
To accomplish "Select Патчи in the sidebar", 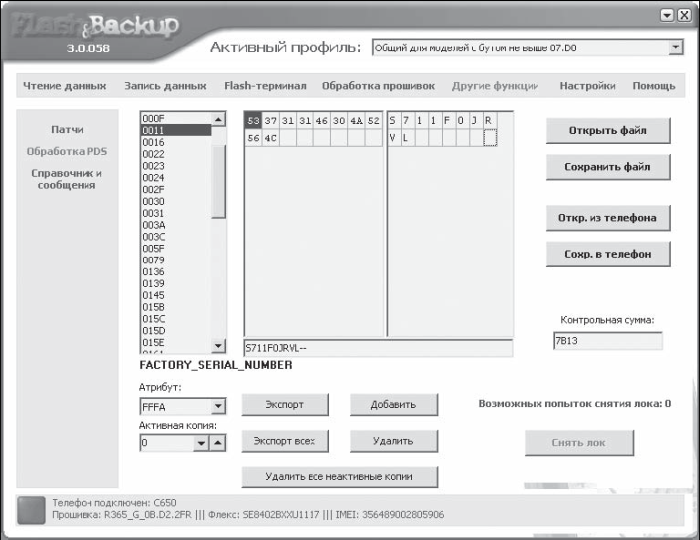I will tap(67, 129).
